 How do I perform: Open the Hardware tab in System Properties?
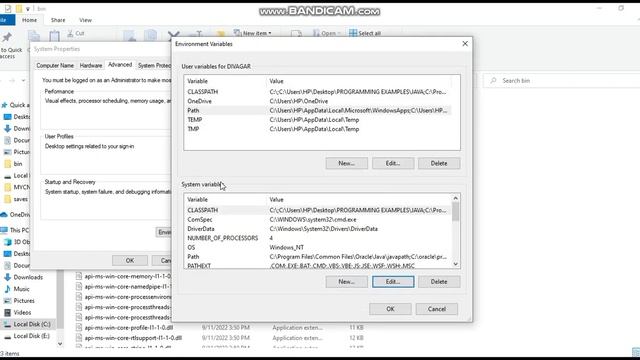point(91,65)
